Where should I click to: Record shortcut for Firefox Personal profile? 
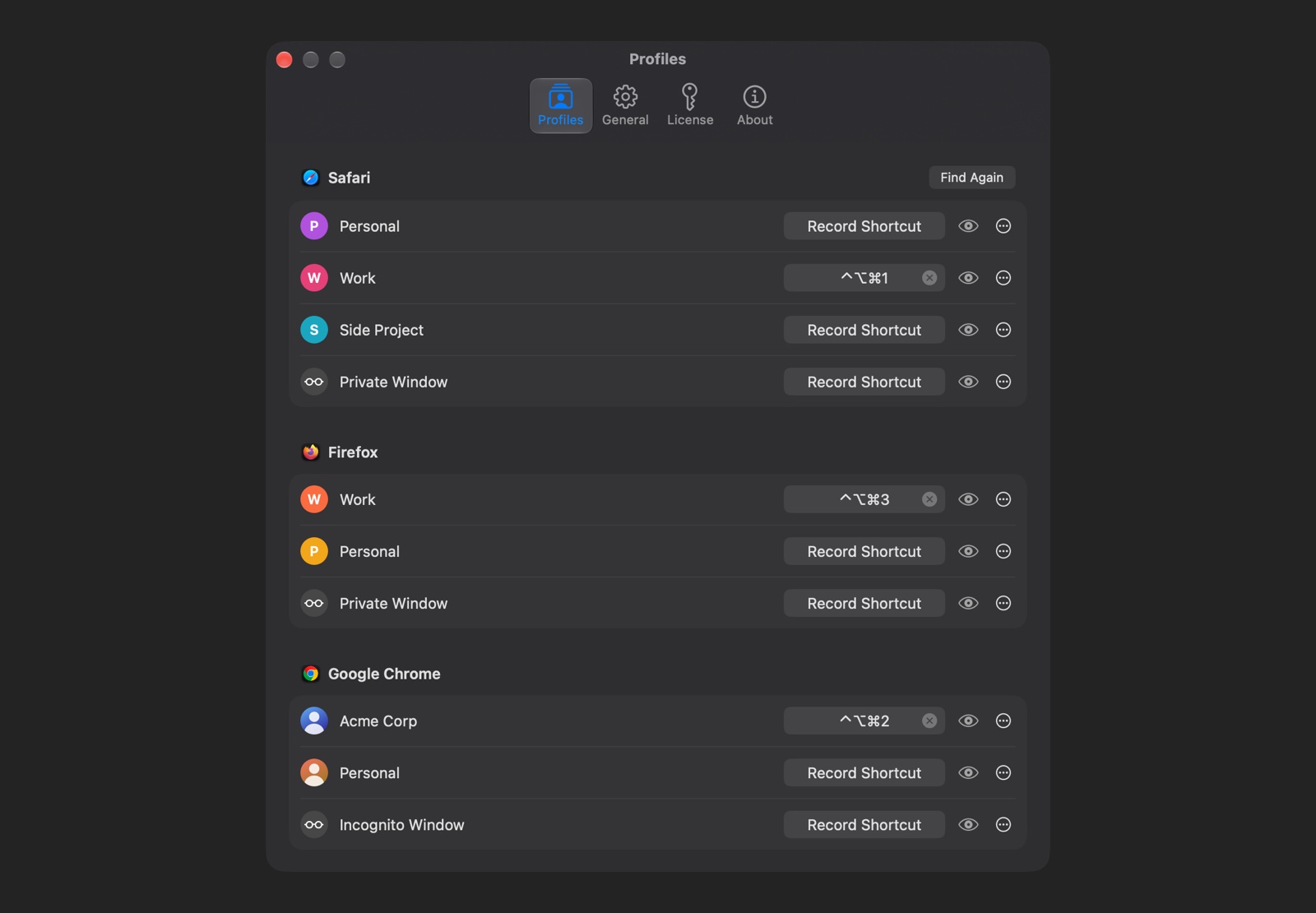(864, 551)
